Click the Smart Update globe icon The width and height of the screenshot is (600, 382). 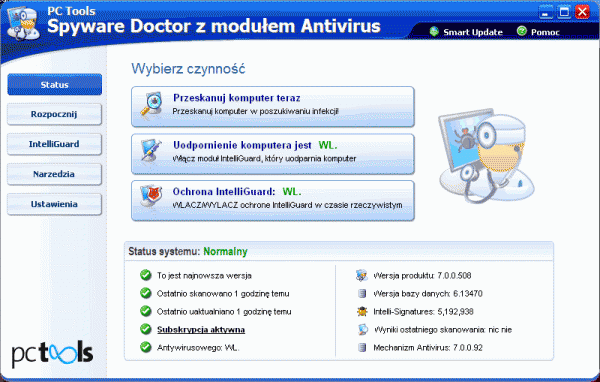[434, 31]
